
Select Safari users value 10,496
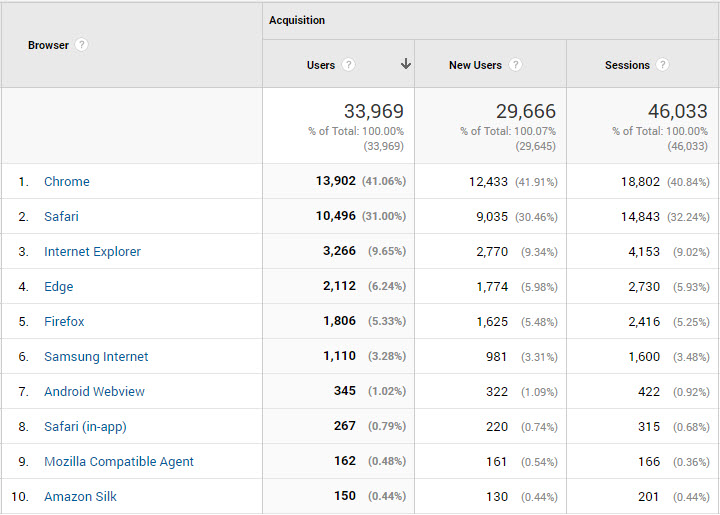click(x=336, y=216)
